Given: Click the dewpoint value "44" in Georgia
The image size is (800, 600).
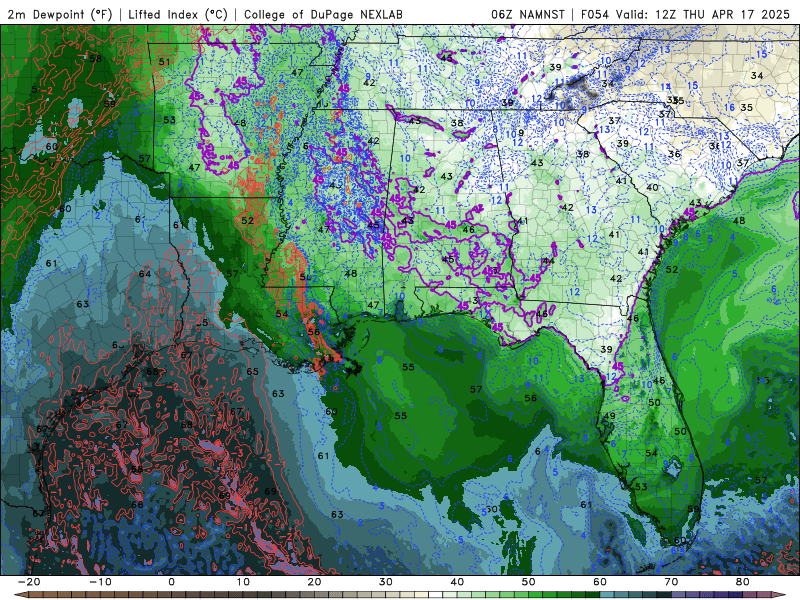Looking at the screenshot, I should click(548, 261).
